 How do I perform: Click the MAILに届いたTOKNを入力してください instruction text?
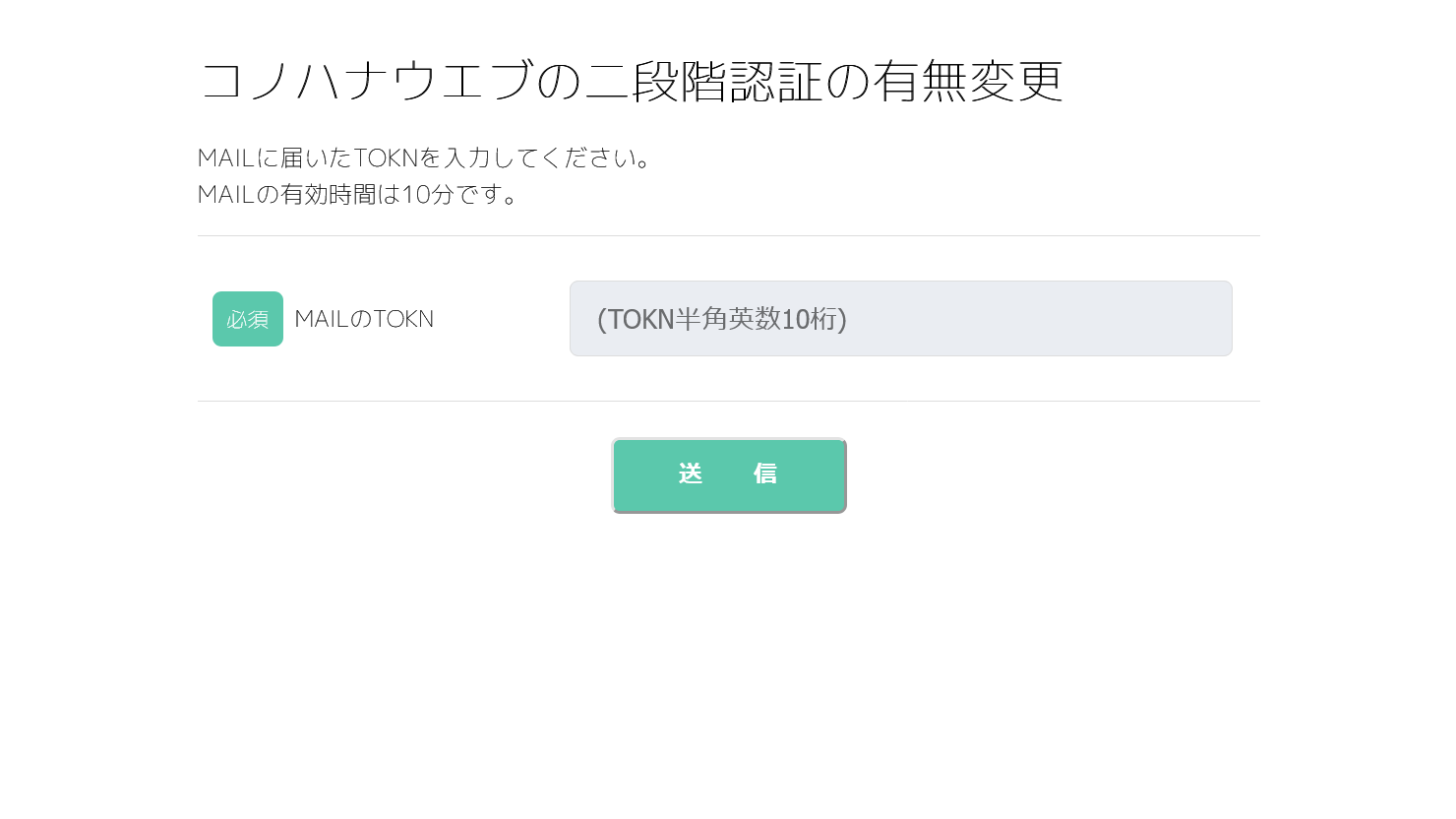click(x=424, y=157)
